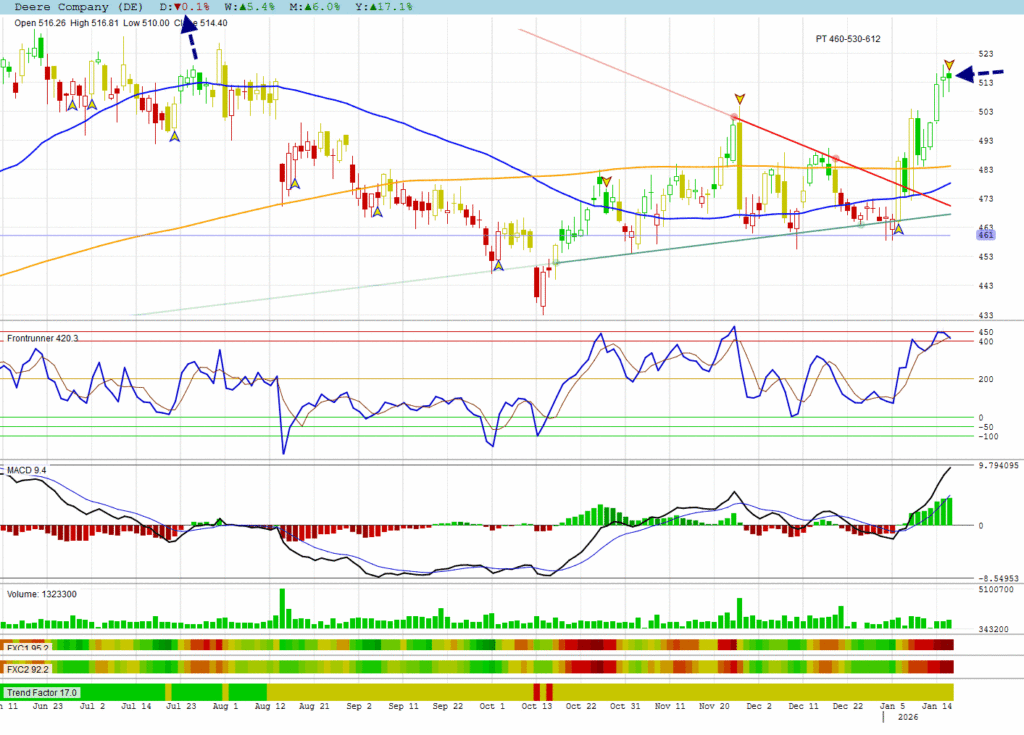Click the blue buy arrow near Aug 12
The height and width of the screenshot is (735, 1024).
click(x=294, y=183)
